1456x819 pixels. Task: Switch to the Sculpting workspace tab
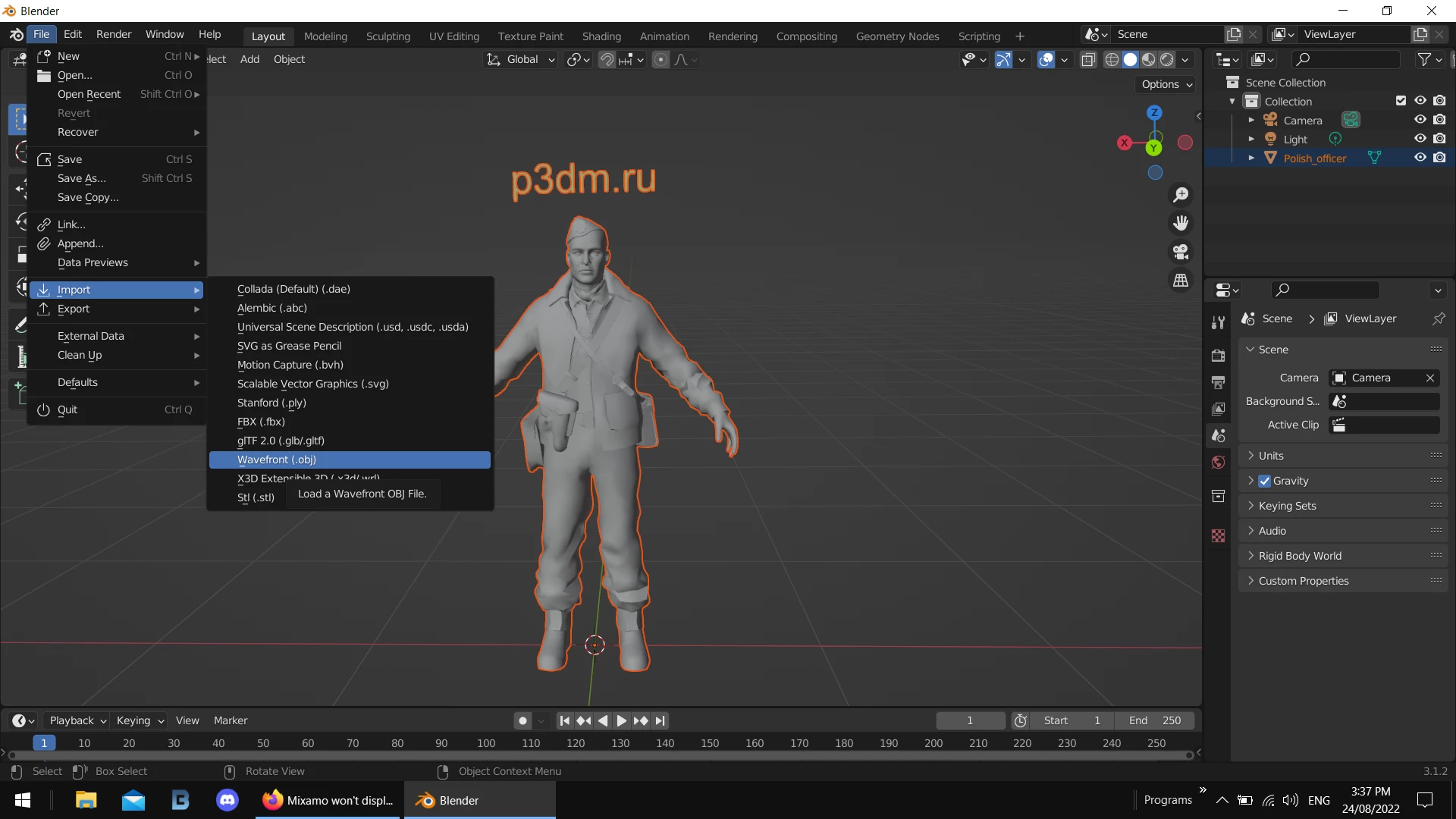[388, 36]
